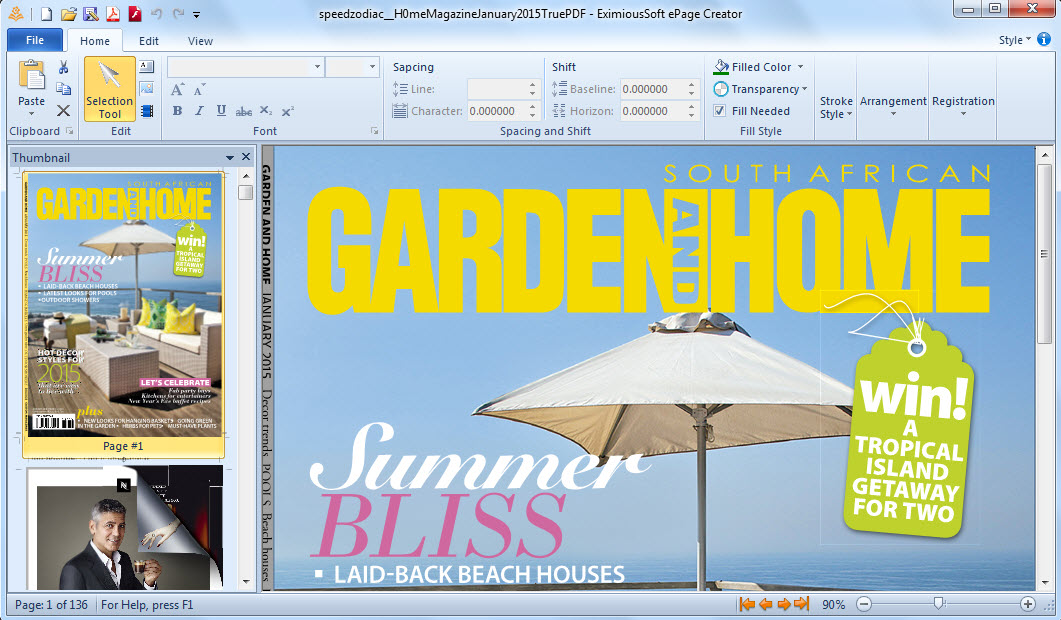Toggle italic formatting
The image size is (1061, 620).
(199, 111)
